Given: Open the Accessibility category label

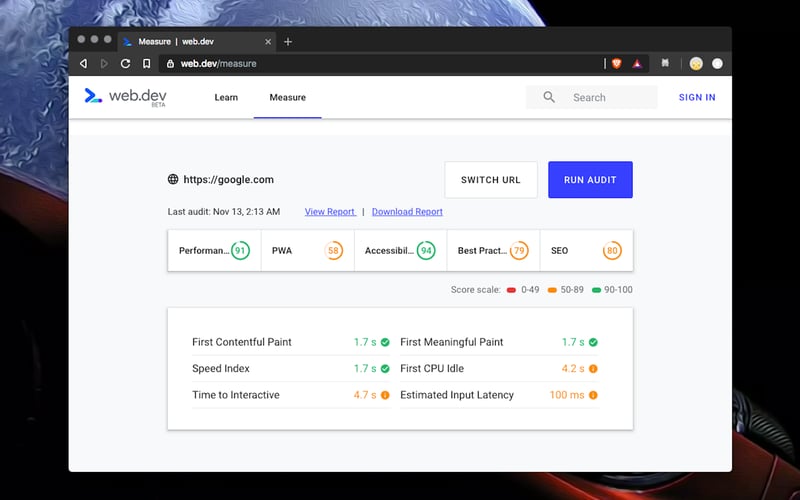Looking at the screenshot, I should 389,251.
